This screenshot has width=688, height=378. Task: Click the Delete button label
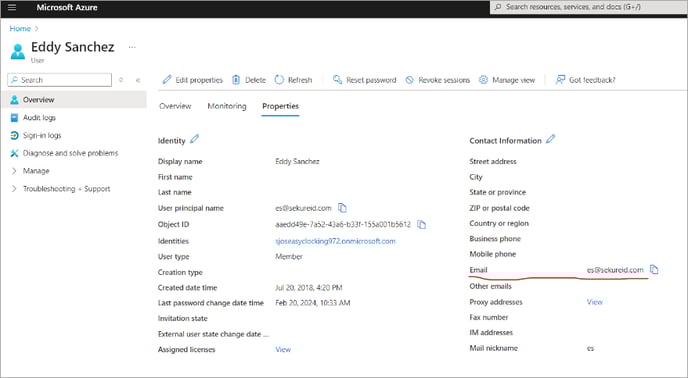coord(255,80)
